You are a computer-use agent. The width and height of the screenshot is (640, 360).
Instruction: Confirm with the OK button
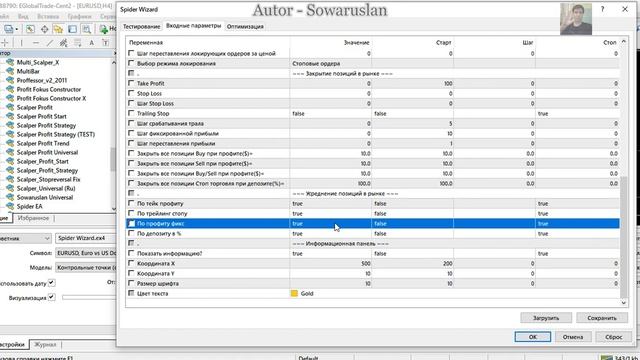pos(533,337)
